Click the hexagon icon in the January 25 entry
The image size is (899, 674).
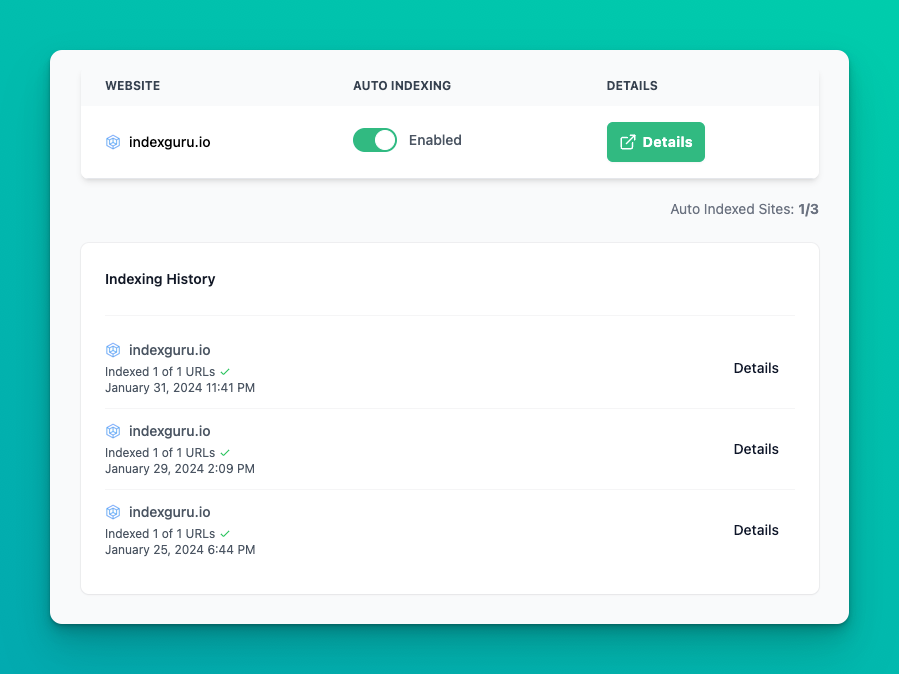pos(113,512)
